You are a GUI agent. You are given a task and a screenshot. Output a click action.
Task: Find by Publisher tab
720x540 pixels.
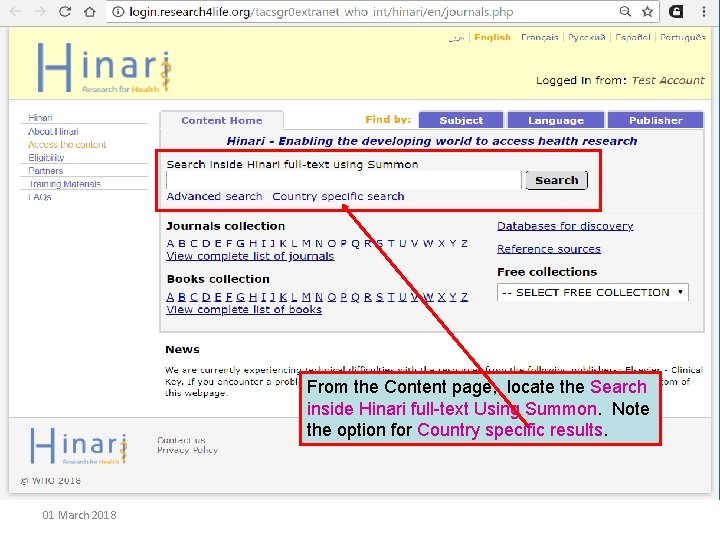(x=655, y=120)
